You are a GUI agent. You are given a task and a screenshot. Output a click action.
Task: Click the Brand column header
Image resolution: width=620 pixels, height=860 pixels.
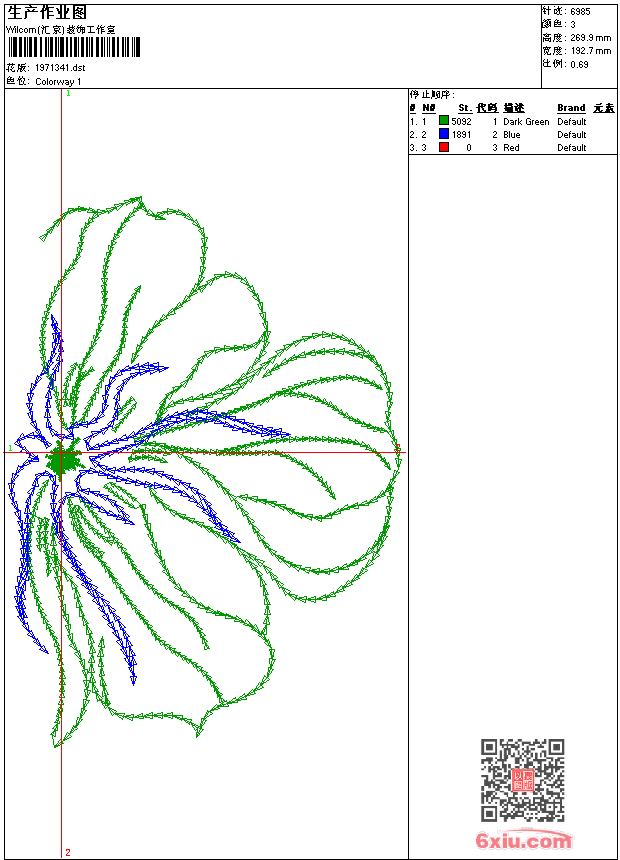[571, 108]
